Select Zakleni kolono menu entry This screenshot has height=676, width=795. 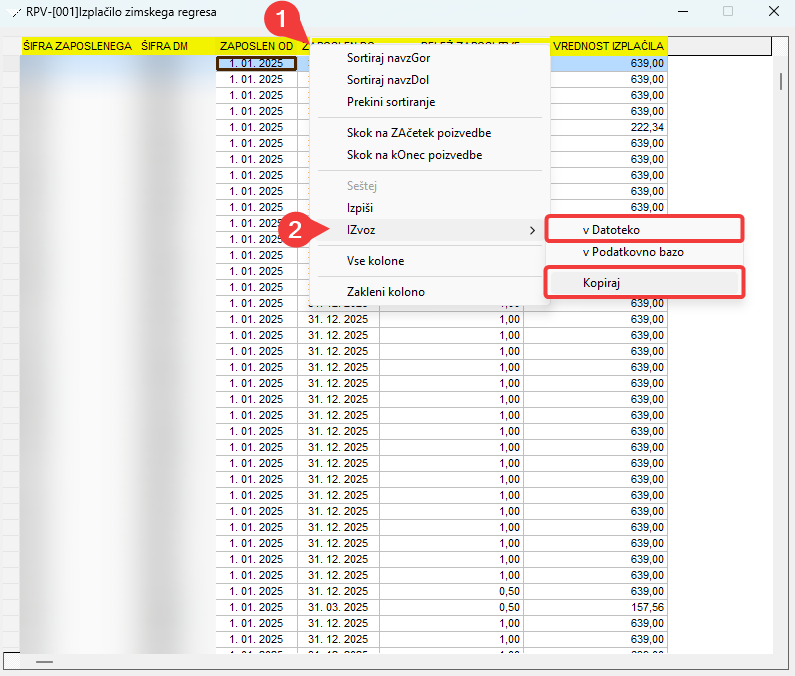pos(386,292)
